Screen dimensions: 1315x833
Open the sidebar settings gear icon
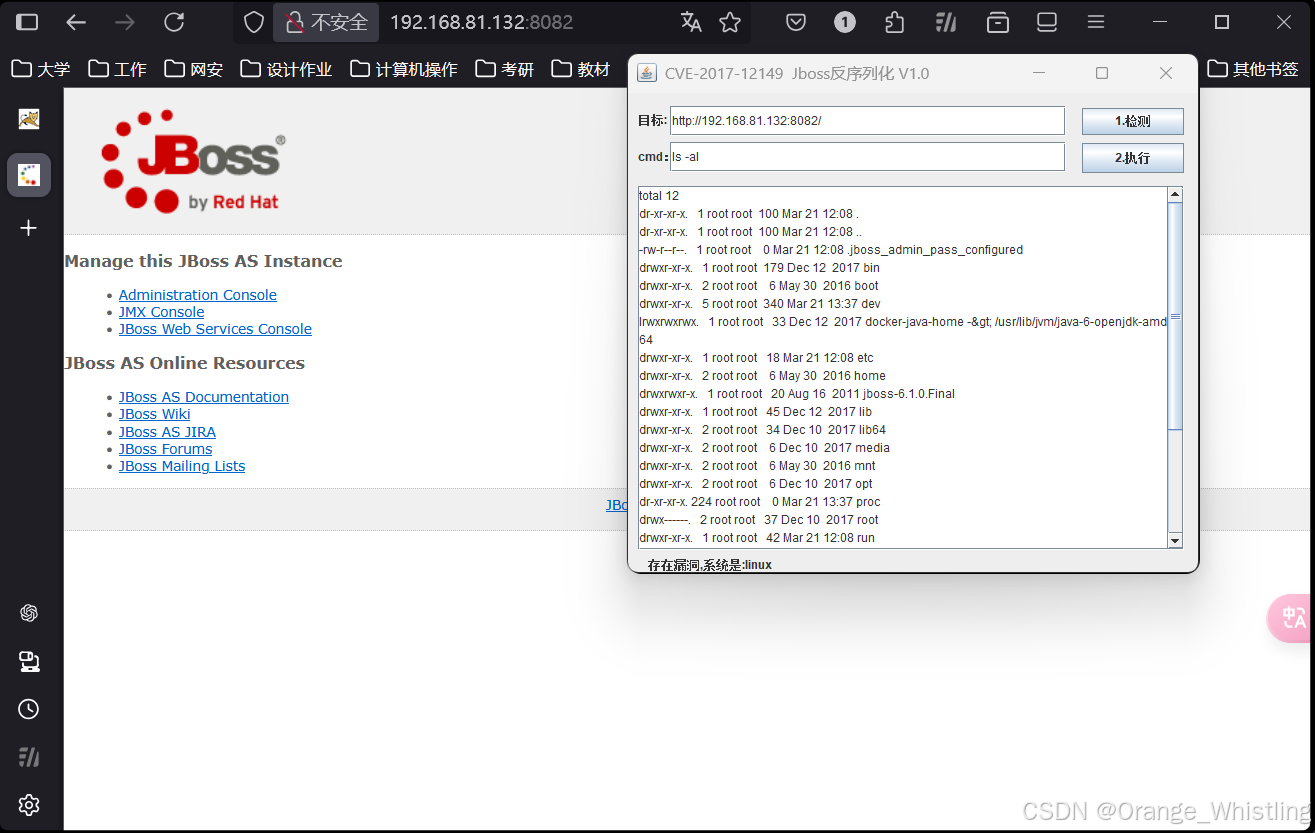pyautogui.click(x=29, y=805)
